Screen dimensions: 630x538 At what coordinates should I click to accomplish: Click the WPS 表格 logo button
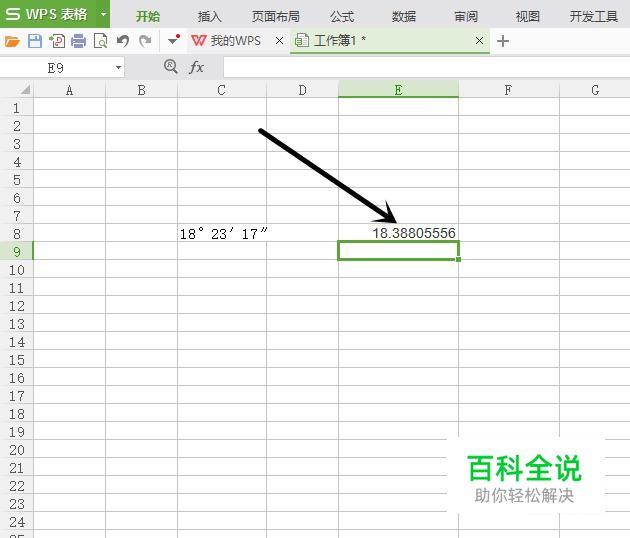46,14
